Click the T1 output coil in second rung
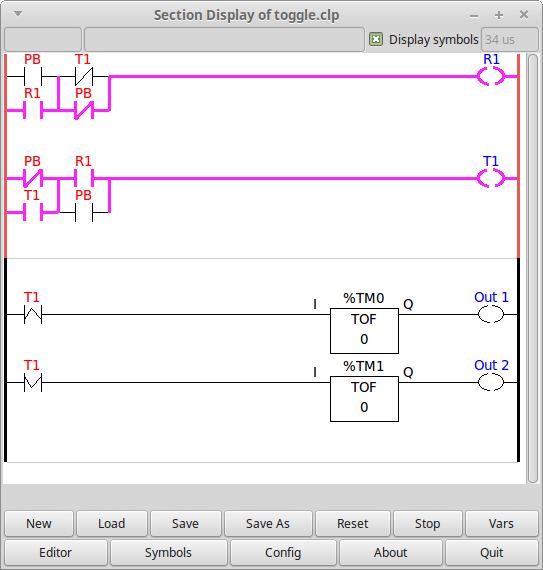The height and width of the screenshot is (570, 543). (491, 178)
